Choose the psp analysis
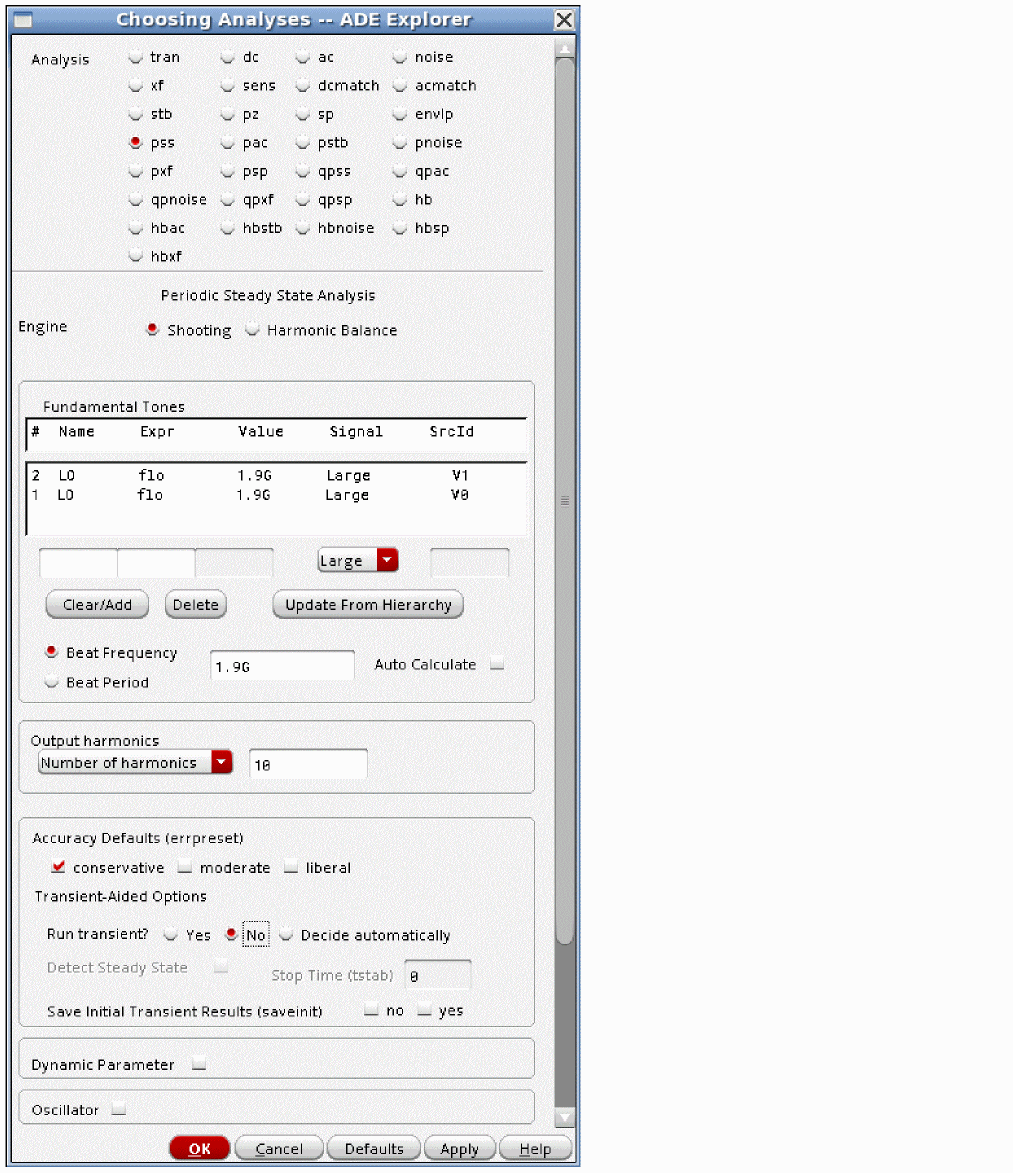The height and width of the screenshot is (1173, 1013). coord(227,171)
